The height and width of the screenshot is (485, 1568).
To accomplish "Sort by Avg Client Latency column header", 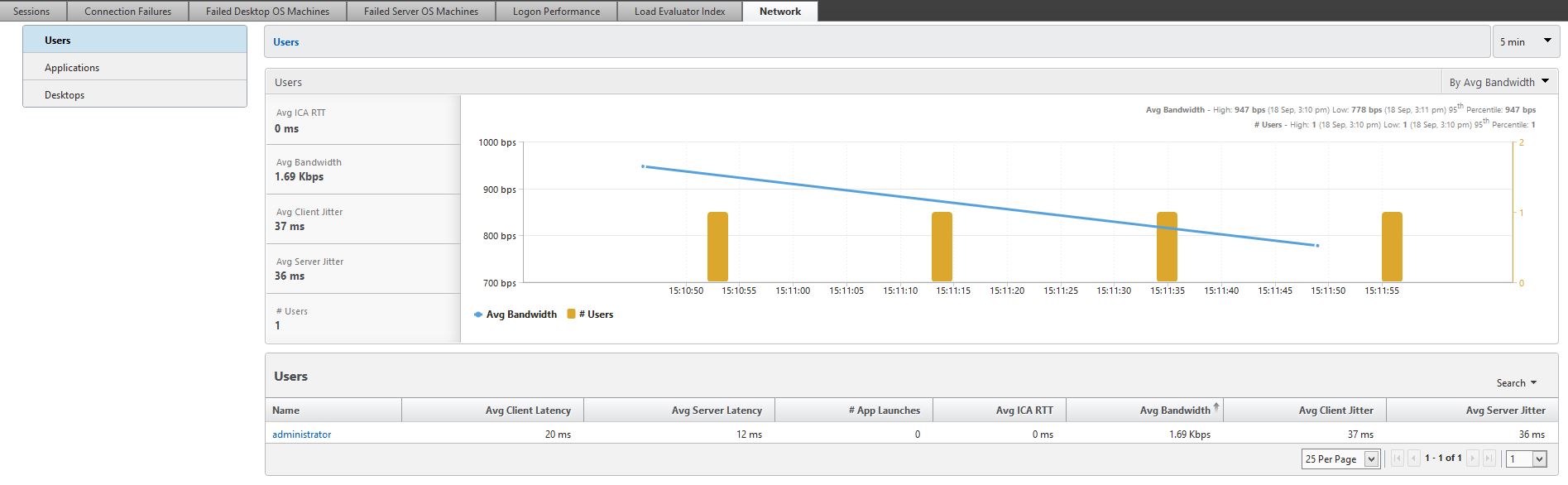I will pyautogui.click(x=527, y=411).
